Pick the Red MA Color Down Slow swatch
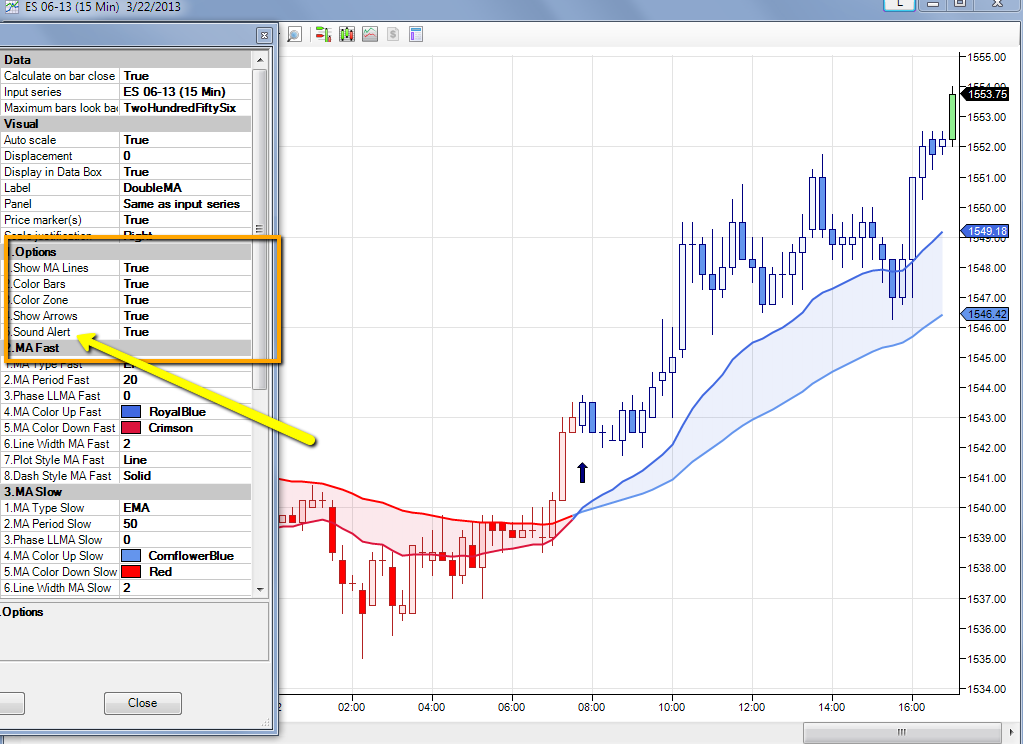The width and height of the screenshot is (1023, 744). pyautogui.click(x=131, y=572)
